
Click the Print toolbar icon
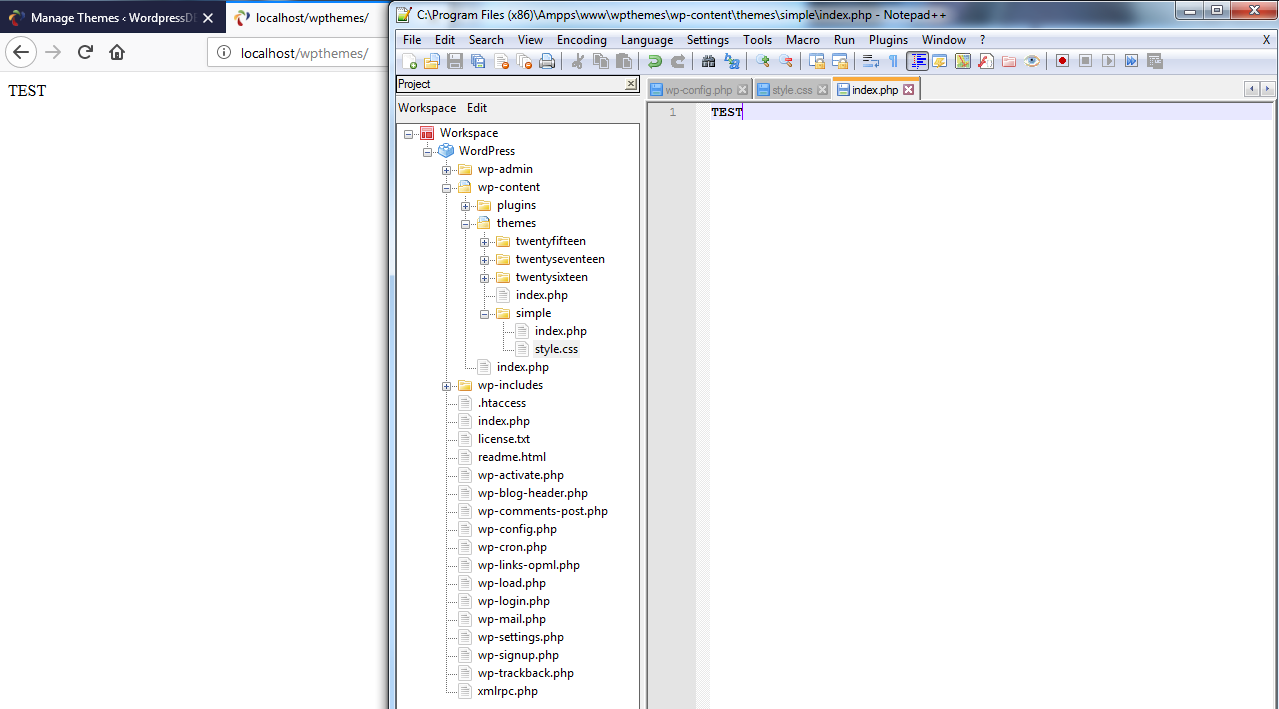(x=547, y=61)
